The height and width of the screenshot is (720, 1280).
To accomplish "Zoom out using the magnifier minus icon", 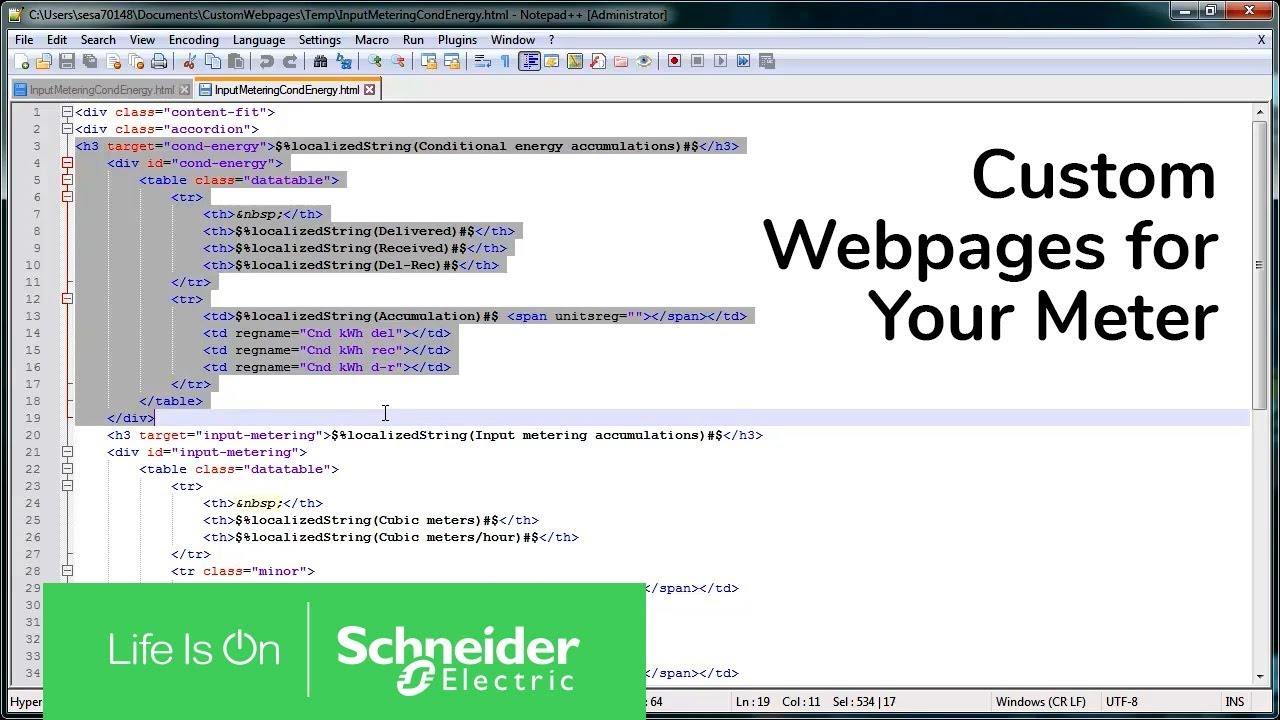I will 398,61.
